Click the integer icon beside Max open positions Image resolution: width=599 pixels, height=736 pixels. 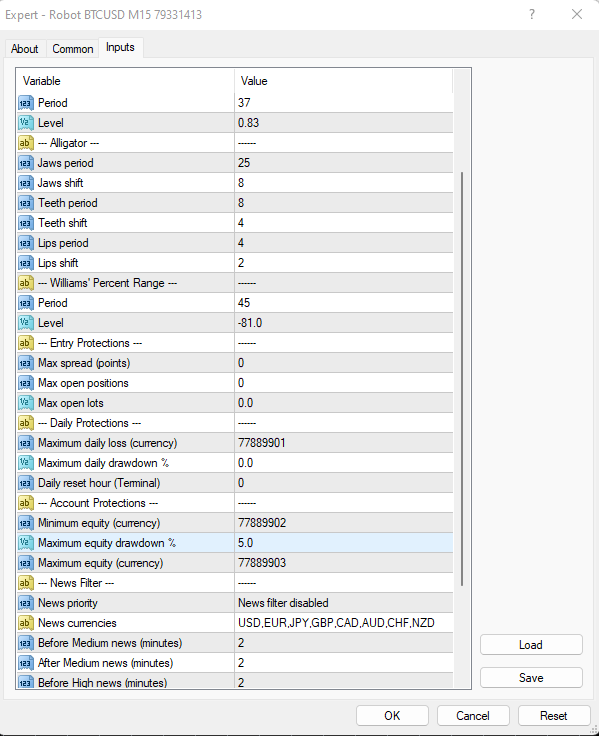26,383
